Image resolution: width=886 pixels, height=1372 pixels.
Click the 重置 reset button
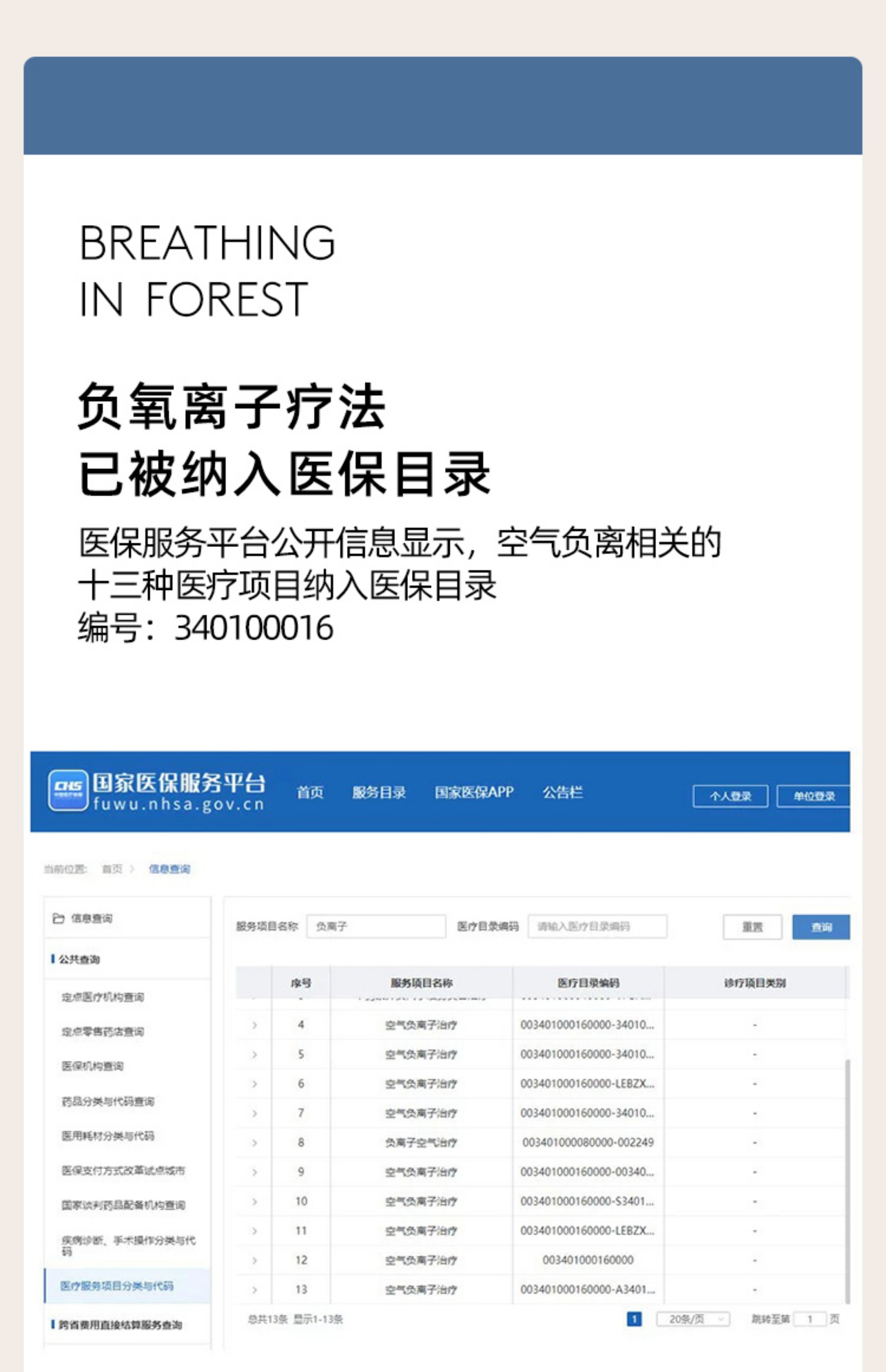coord(752,927)
